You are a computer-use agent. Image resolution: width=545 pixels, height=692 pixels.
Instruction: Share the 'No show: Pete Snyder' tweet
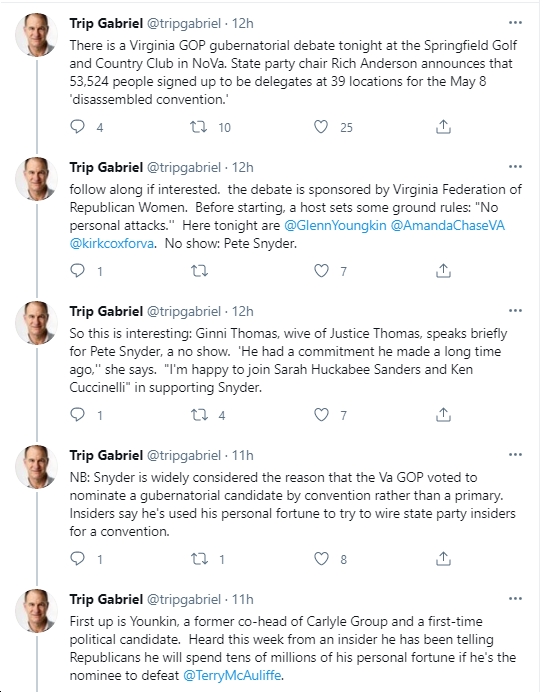(443, 271)
